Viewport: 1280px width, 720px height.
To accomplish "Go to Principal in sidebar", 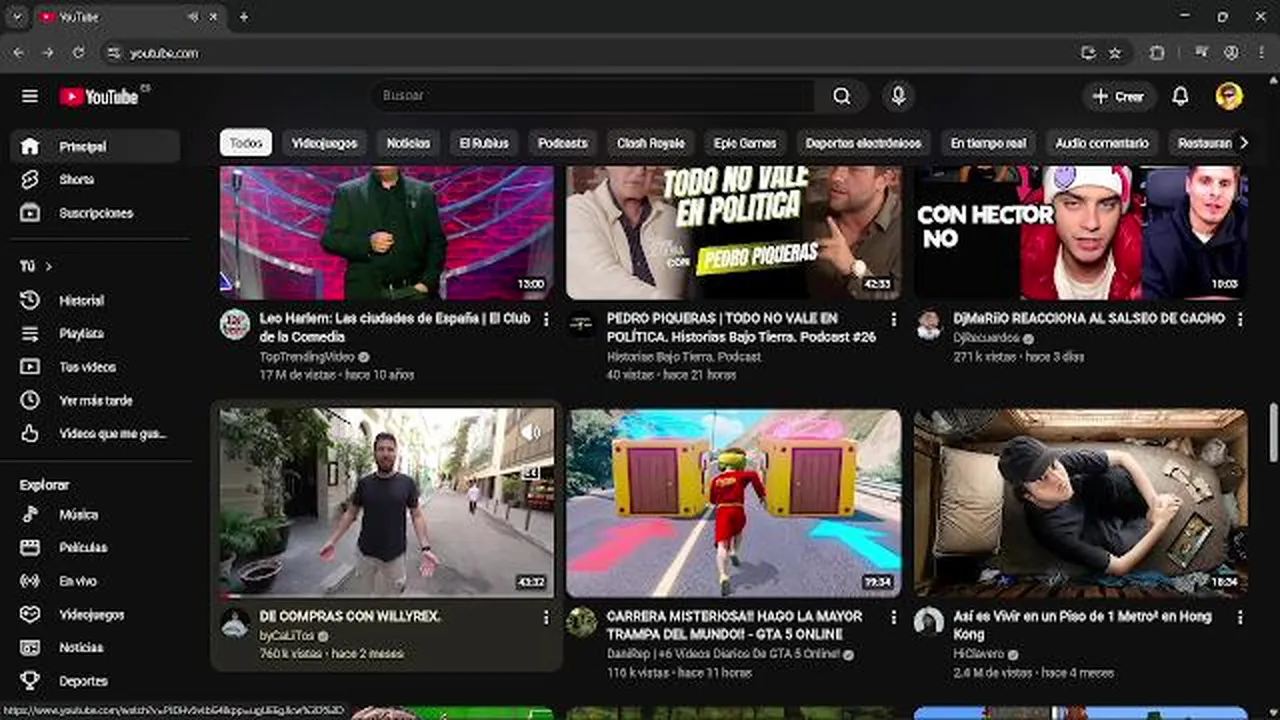I will click(x=96, y=146).
